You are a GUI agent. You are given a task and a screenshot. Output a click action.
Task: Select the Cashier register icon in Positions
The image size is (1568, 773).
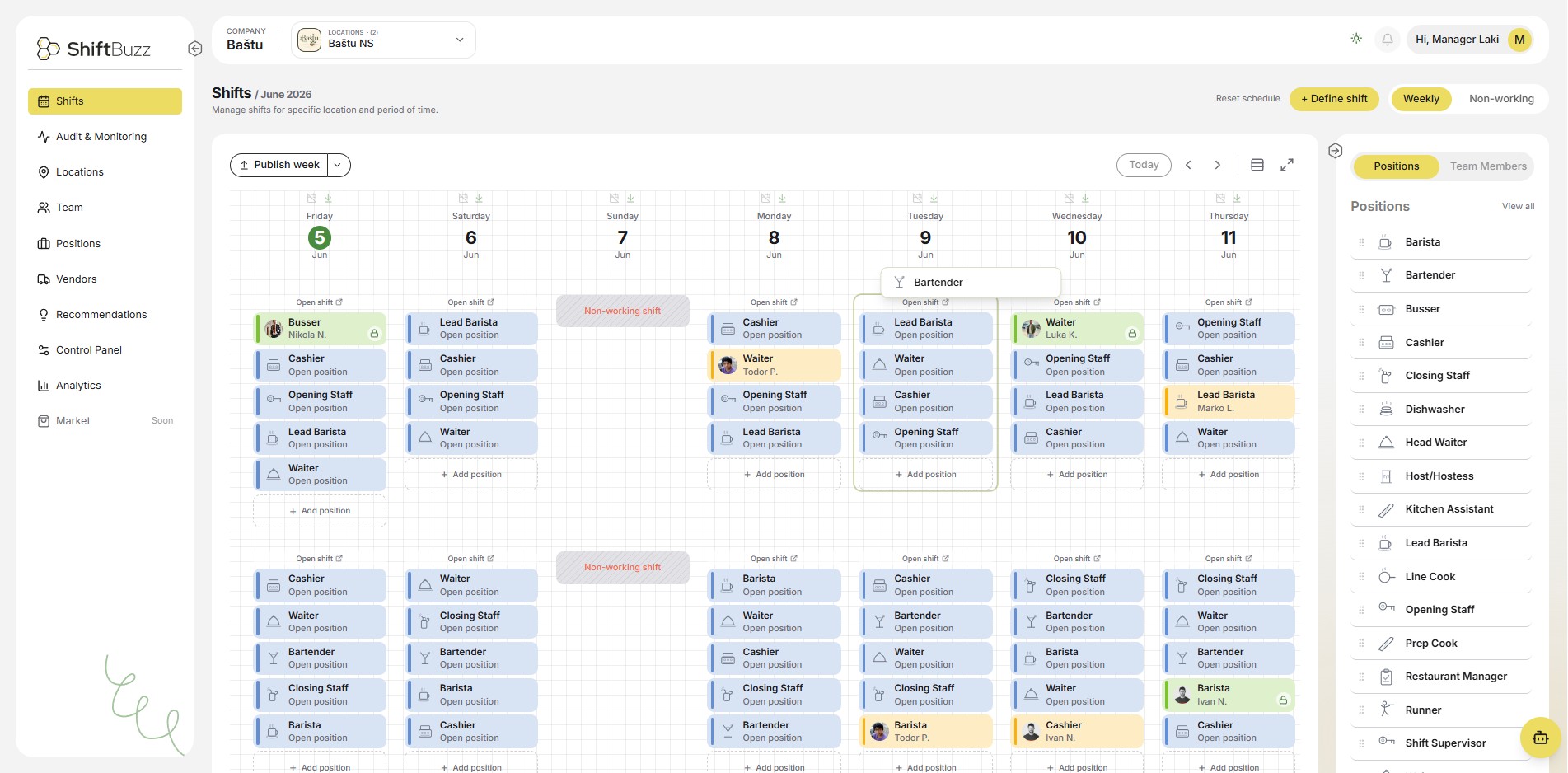pyautogui.click(x=1386, y=343)
